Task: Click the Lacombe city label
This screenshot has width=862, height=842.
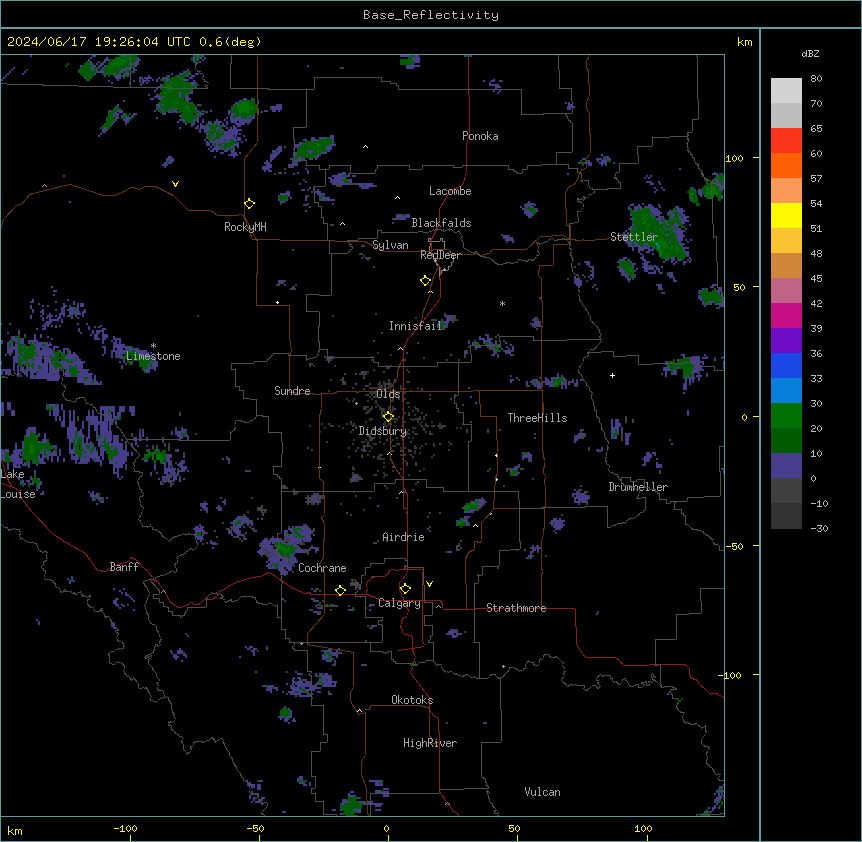Action: pyautogui.click(x=450, y=191)
